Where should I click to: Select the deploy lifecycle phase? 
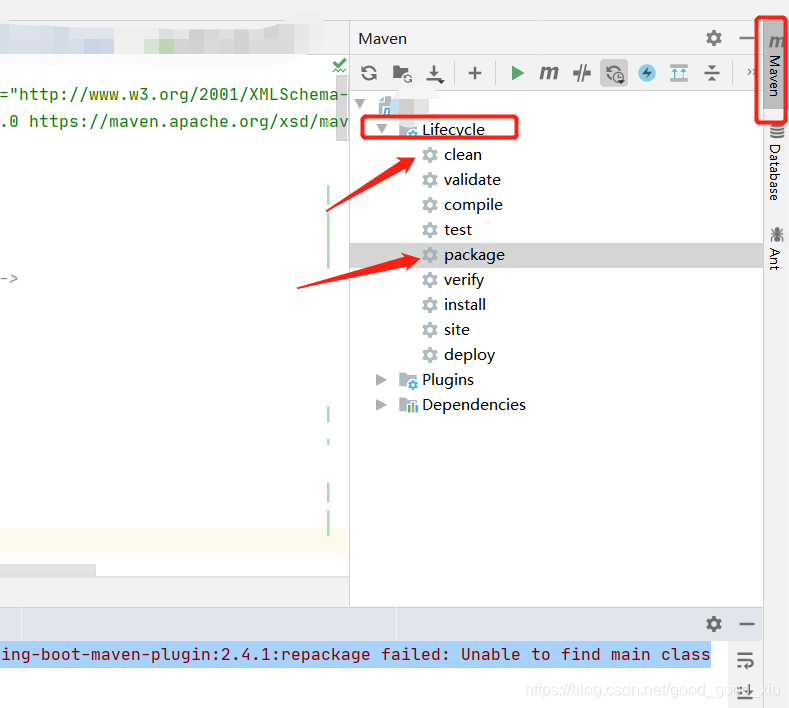pyautogui.click(x=469, y=355)
